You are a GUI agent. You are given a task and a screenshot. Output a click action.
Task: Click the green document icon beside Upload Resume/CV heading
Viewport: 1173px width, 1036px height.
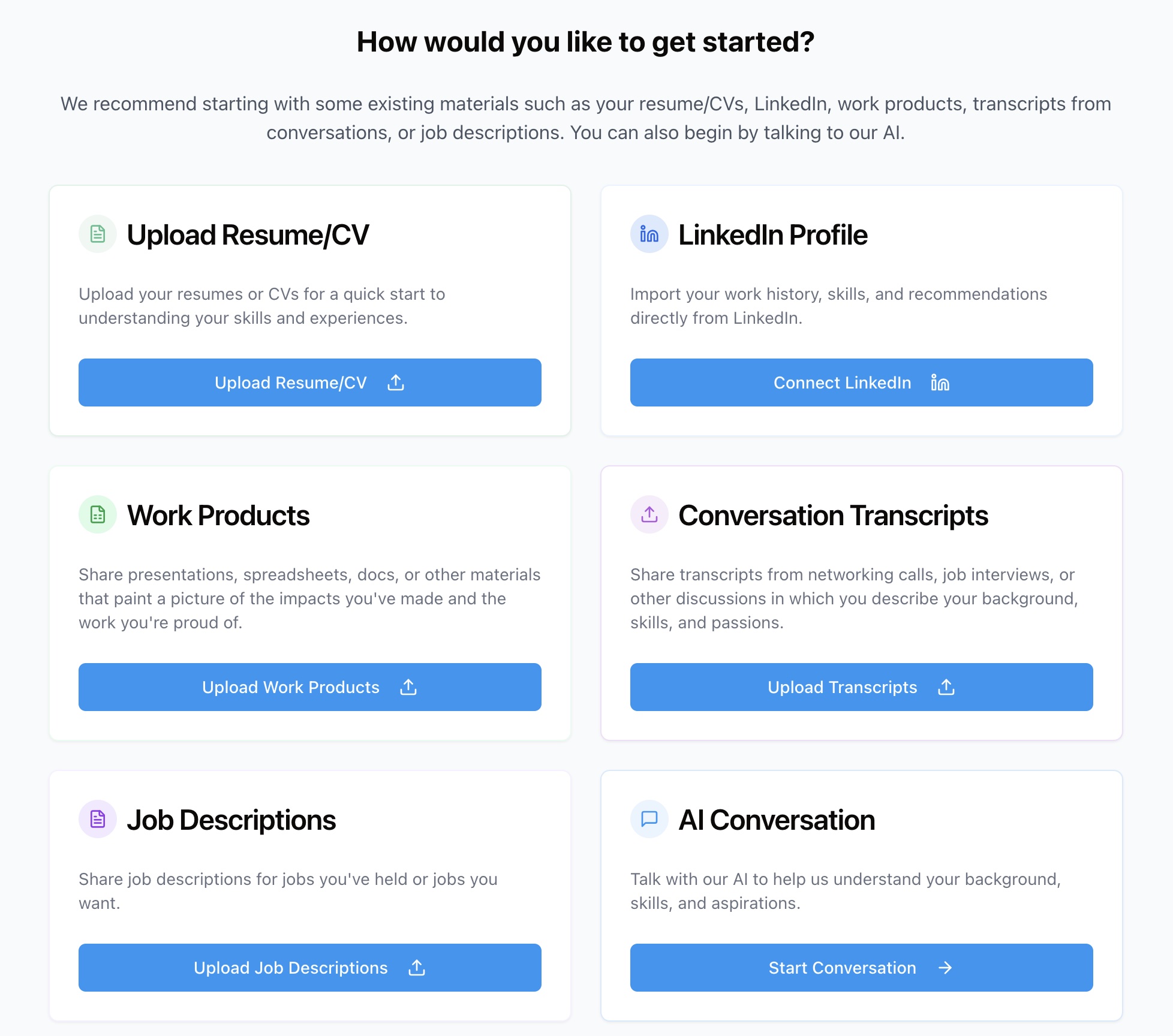click(x=98, y=234)
